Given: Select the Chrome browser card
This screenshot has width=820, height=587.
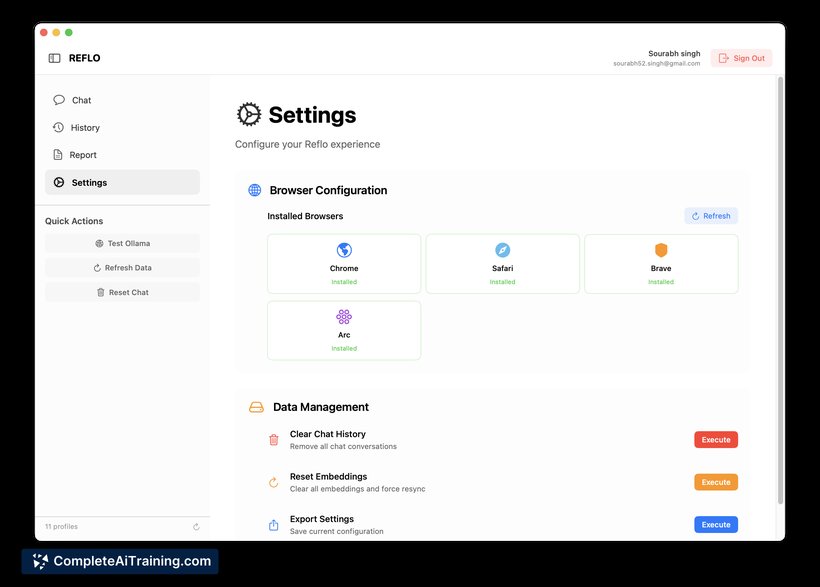Looking at the screenshot, I should (344, 264).
